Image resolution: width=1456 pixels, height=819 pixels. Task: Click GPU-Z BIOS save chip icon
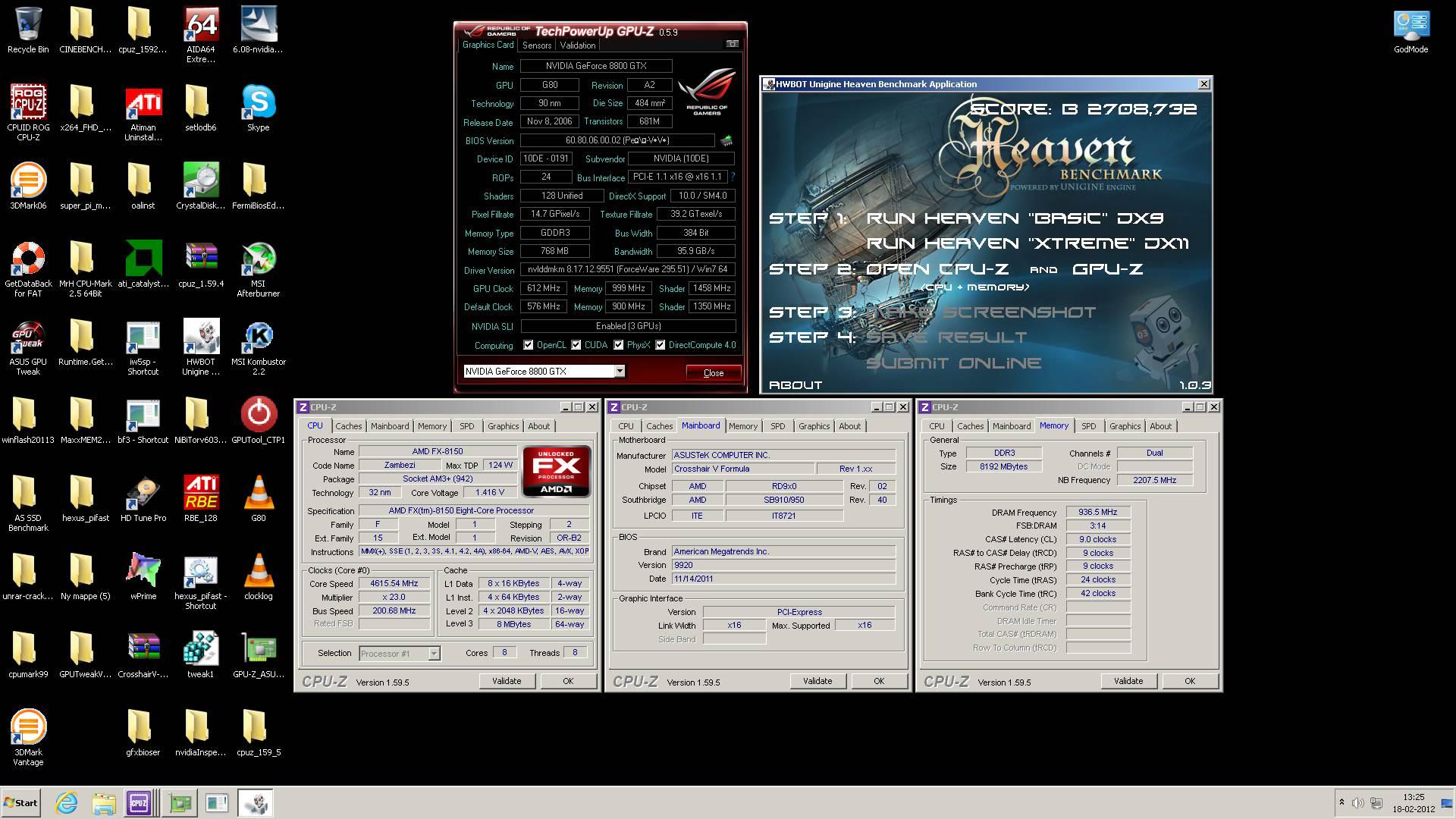(726, 140)
